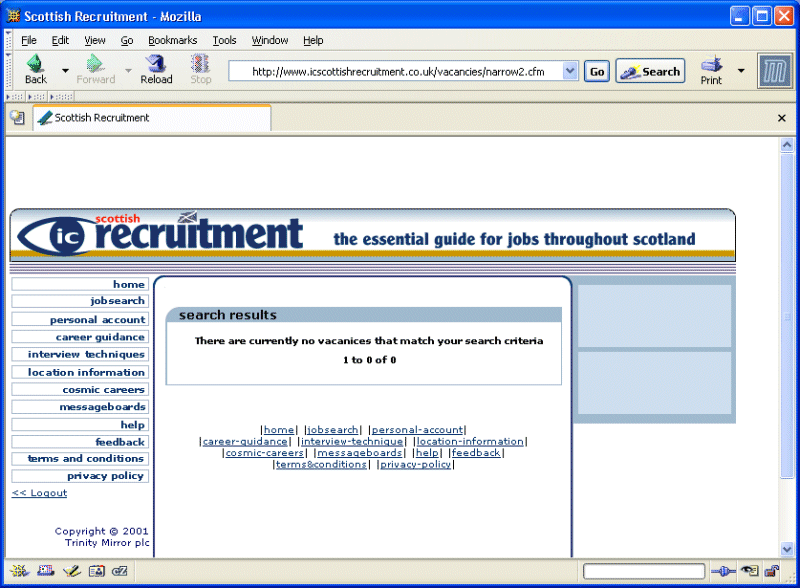The height and width of the screenshot is (588, 800).
Task: Click the << Logout link
Action: 39,493
